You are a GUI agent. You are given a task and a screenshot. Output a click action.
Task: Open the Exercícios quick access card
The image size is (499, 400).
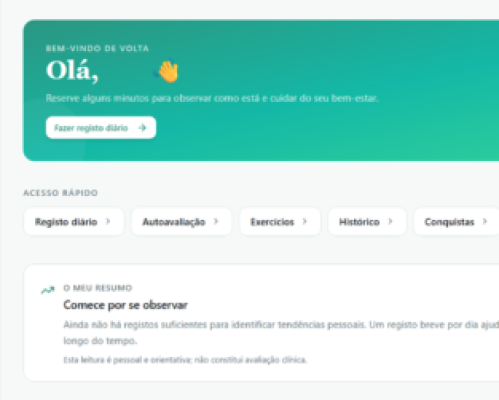coord(280,222)
